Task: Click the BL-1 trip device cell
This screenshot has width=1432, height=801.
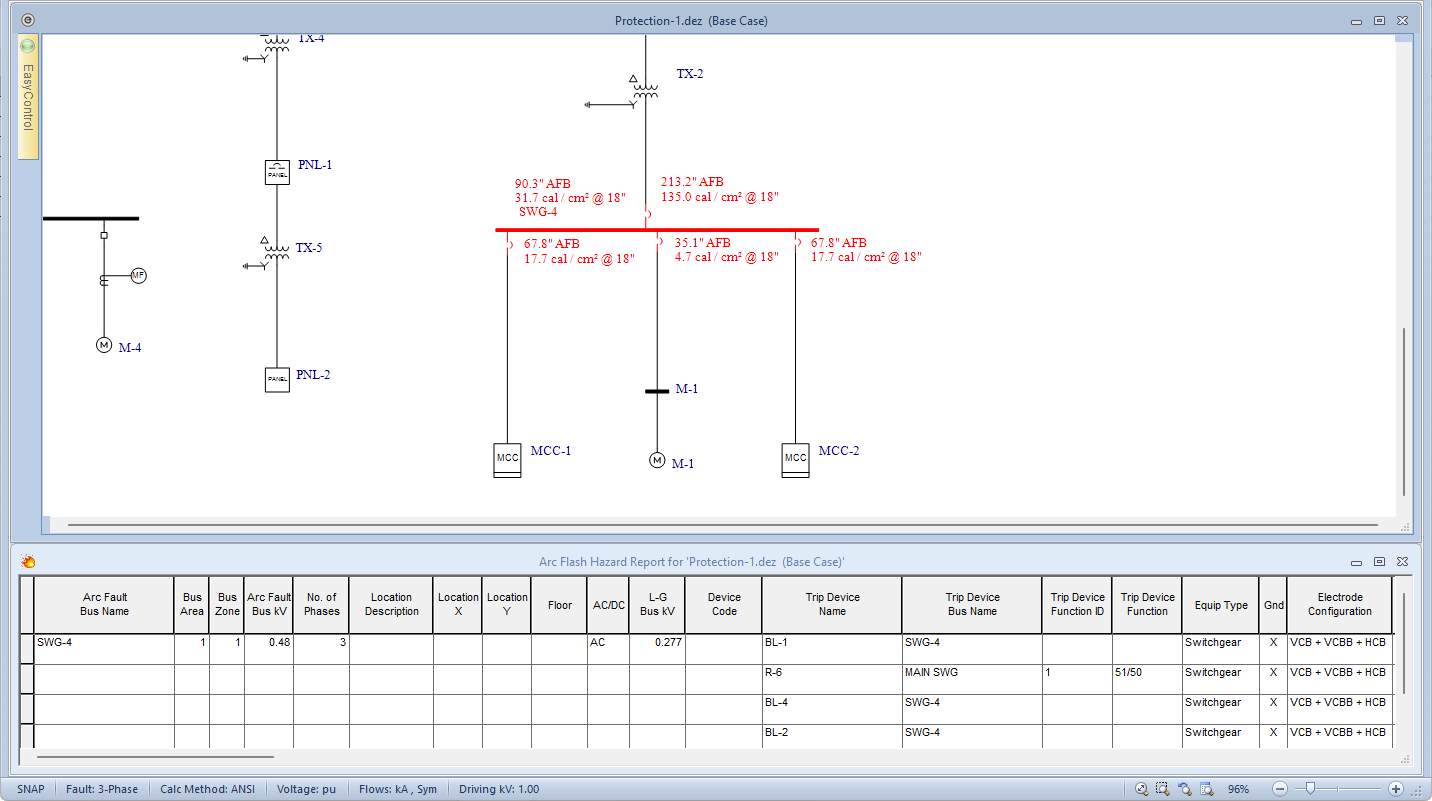Action: 832,649
